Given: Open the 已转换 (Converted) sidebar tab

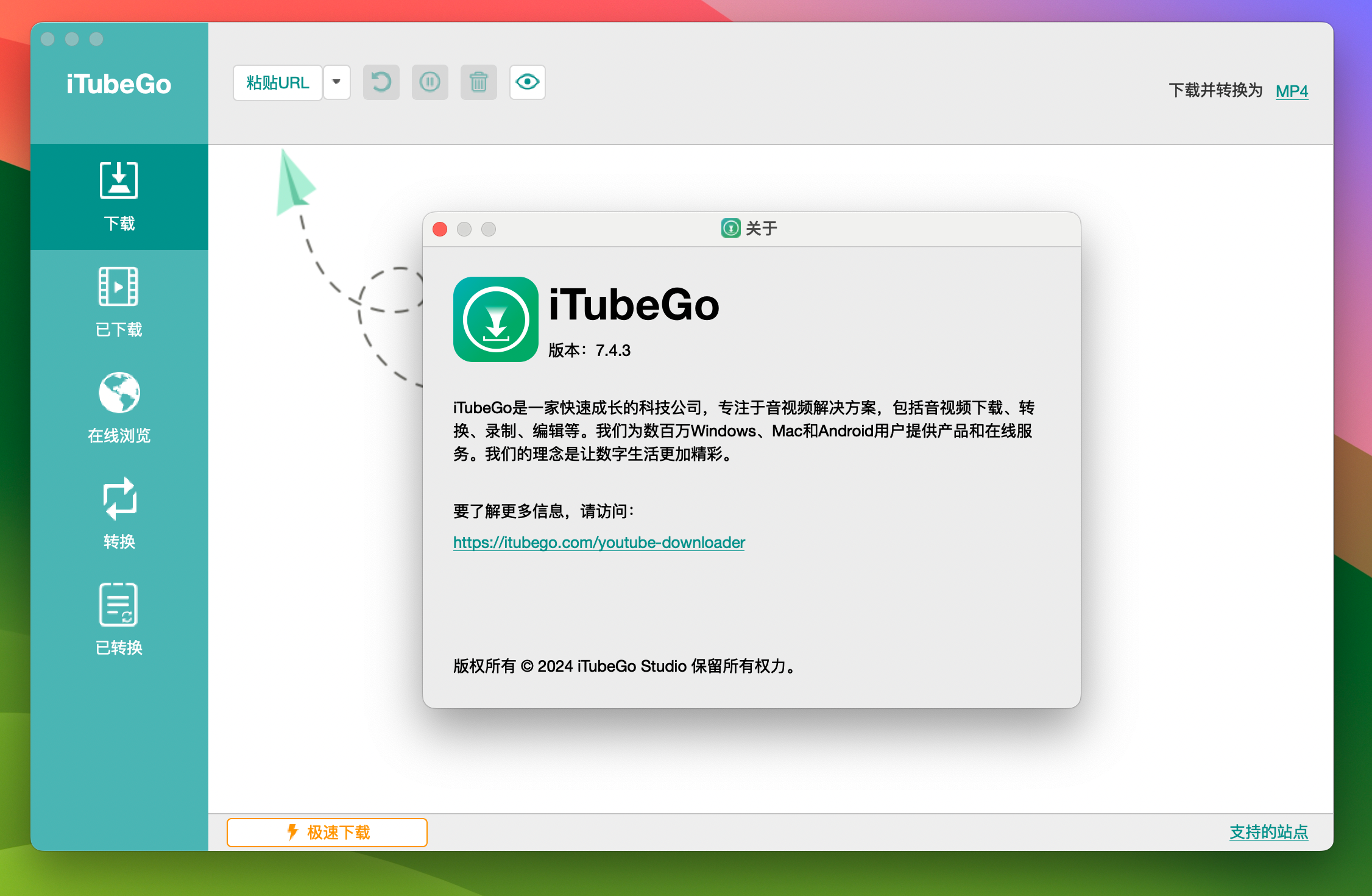Looking at the screenshot, I should [119, 620].
